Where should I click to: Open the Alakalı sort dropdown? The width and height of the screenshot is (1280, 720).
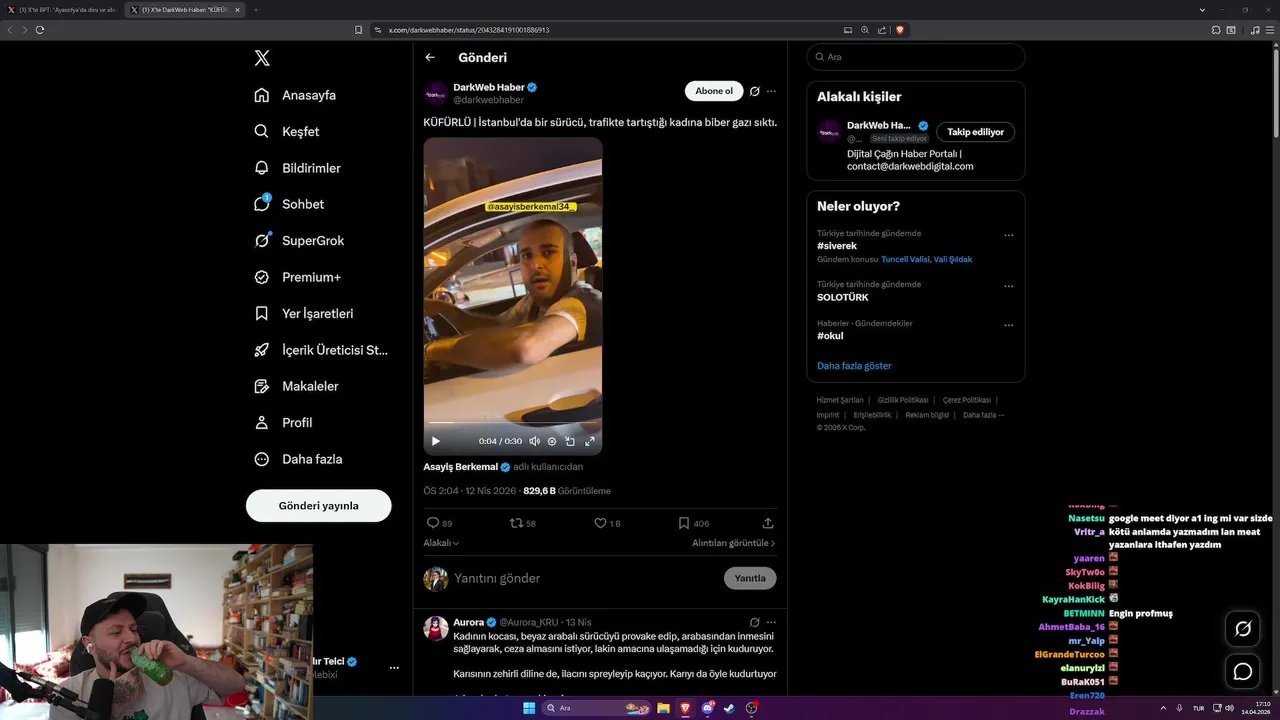click(x=441, y=543)
